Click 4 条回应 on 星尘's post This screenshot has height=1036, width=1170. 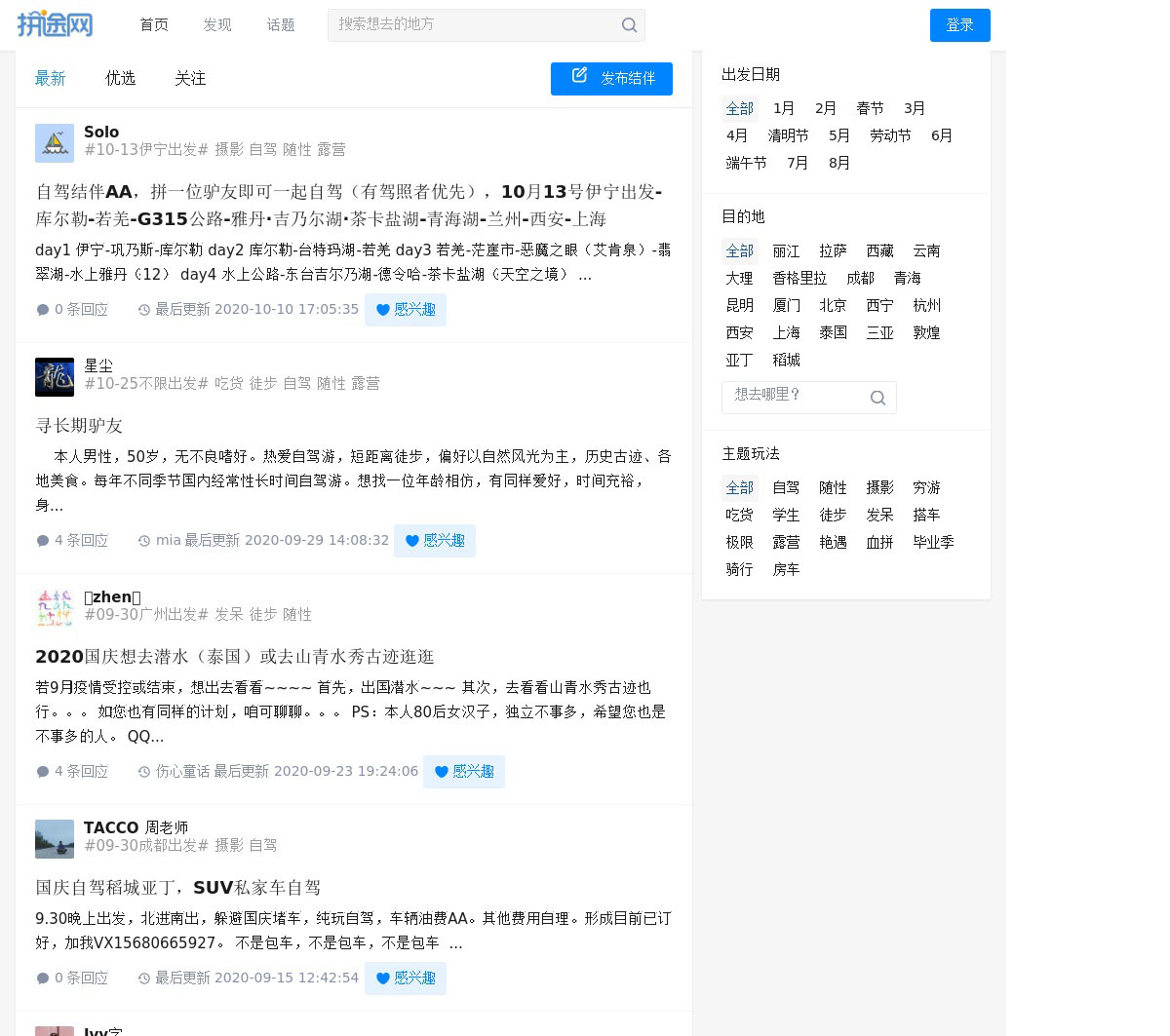click(82, 541)
